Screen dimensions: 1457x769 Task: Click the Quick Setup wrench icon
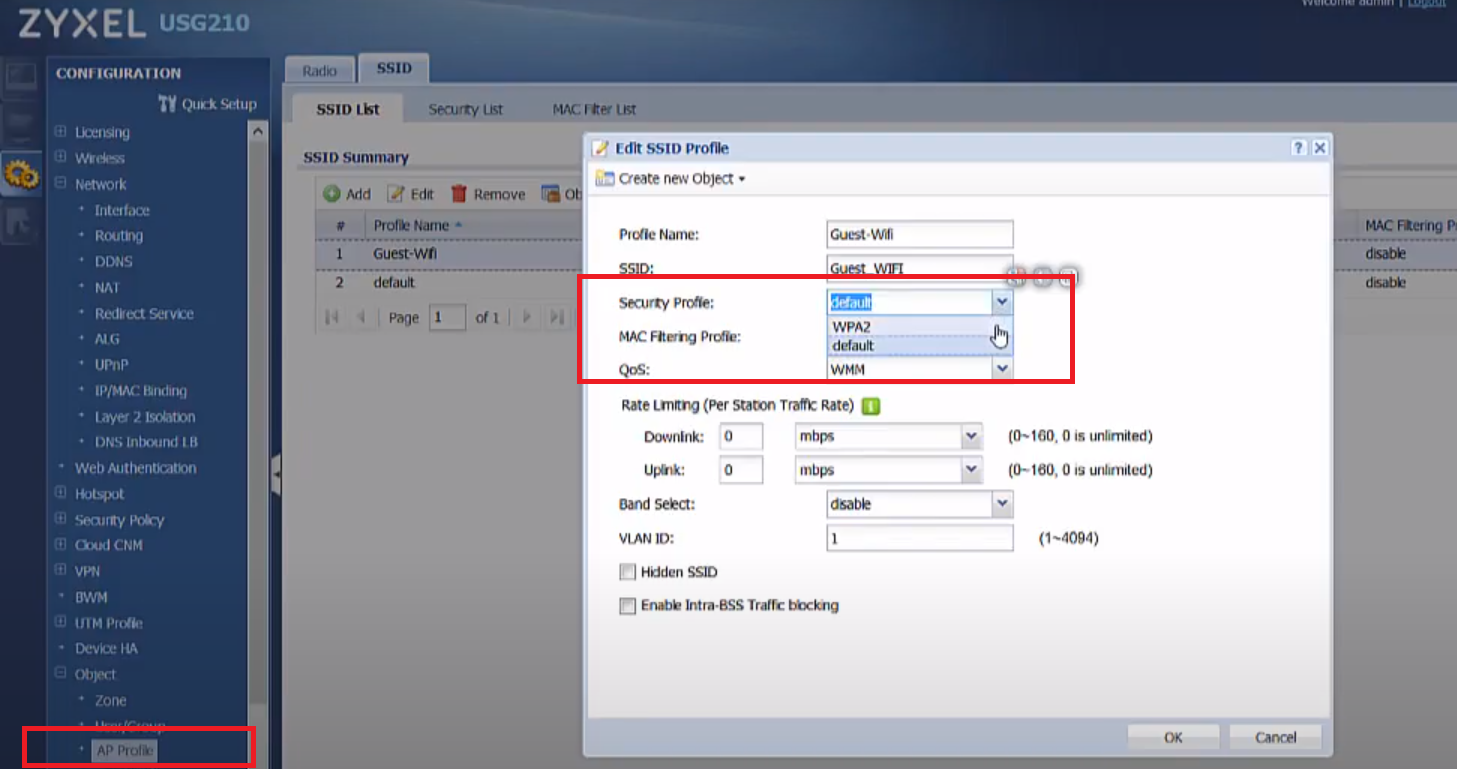167,104
